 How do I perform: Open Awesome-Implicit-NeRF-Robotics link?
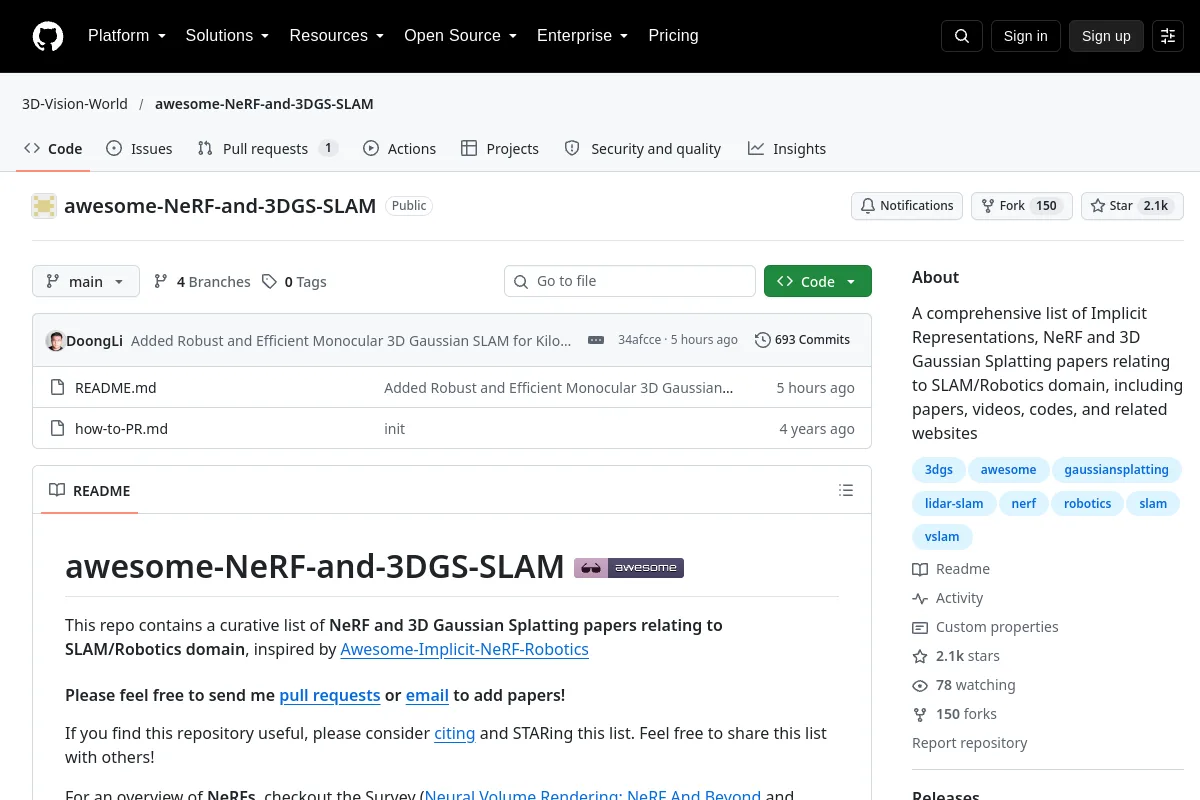(x=464, y=649)
